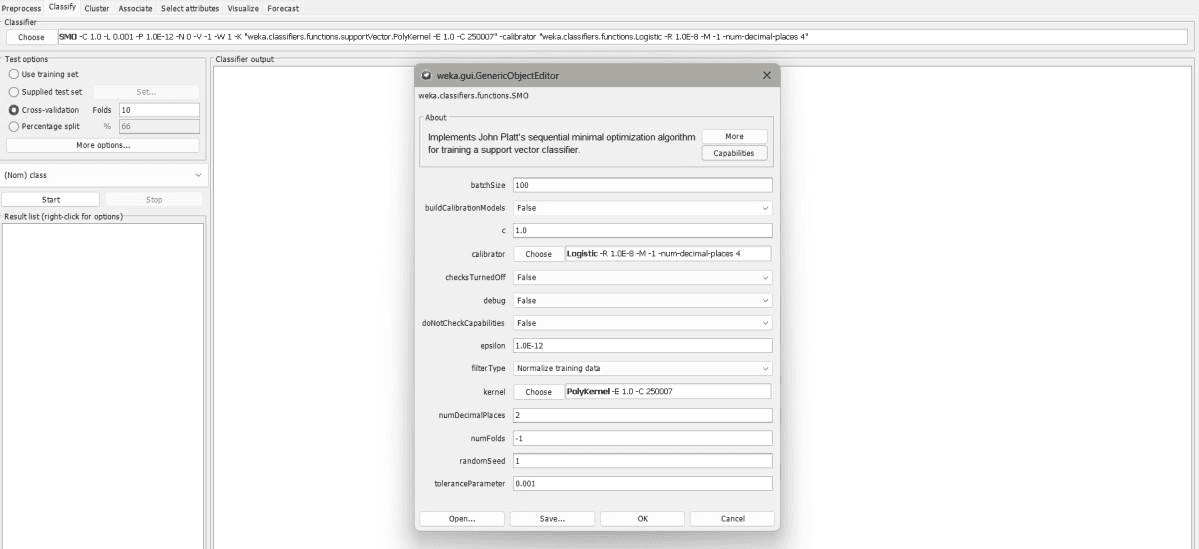Image resolution: width=1199 pixels, height=549 pixels.
Task: Click the c parameter field
Action: pyautogui.click(x=642, y=230)
